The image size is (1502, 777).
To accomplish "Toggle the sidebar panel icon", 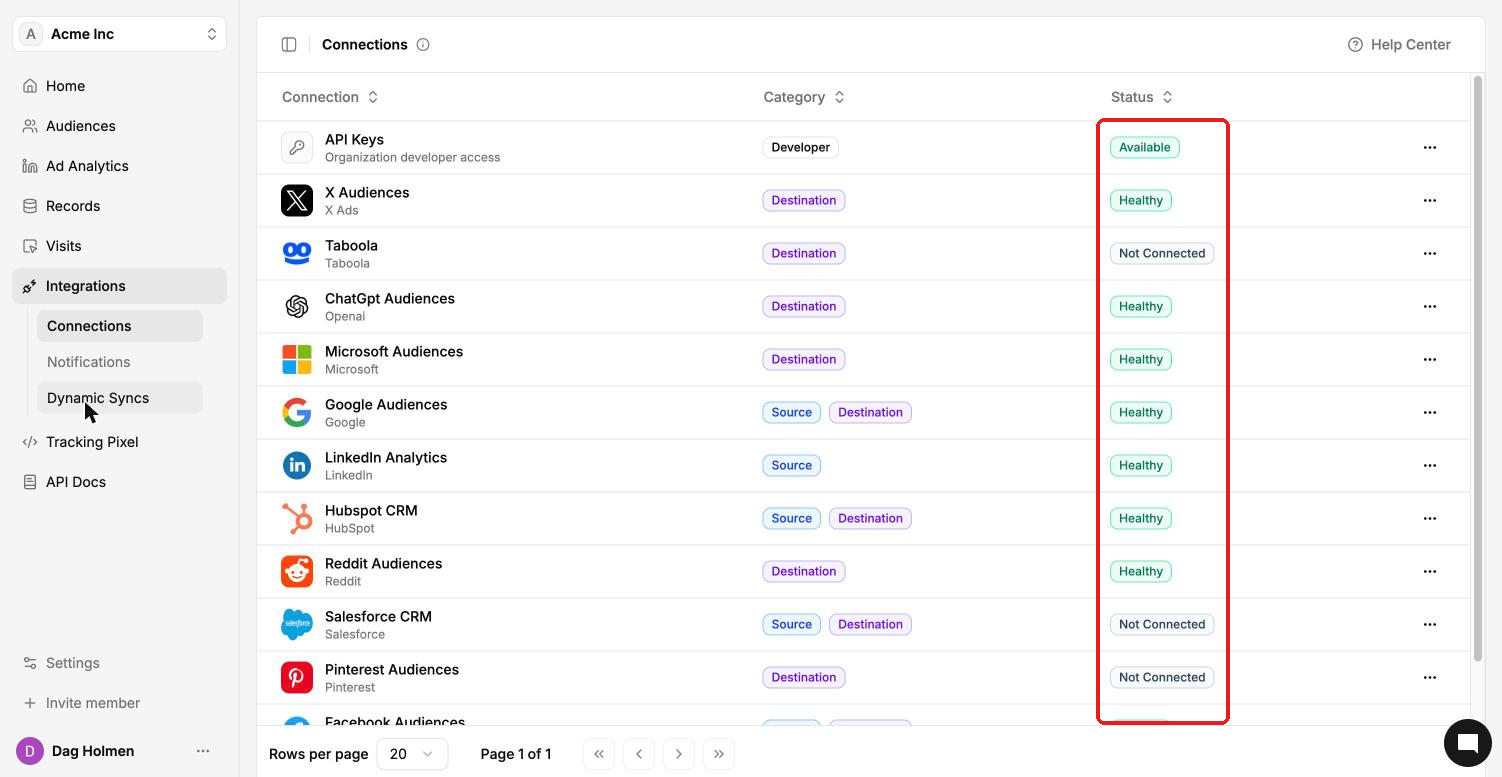I will (289, 44).
